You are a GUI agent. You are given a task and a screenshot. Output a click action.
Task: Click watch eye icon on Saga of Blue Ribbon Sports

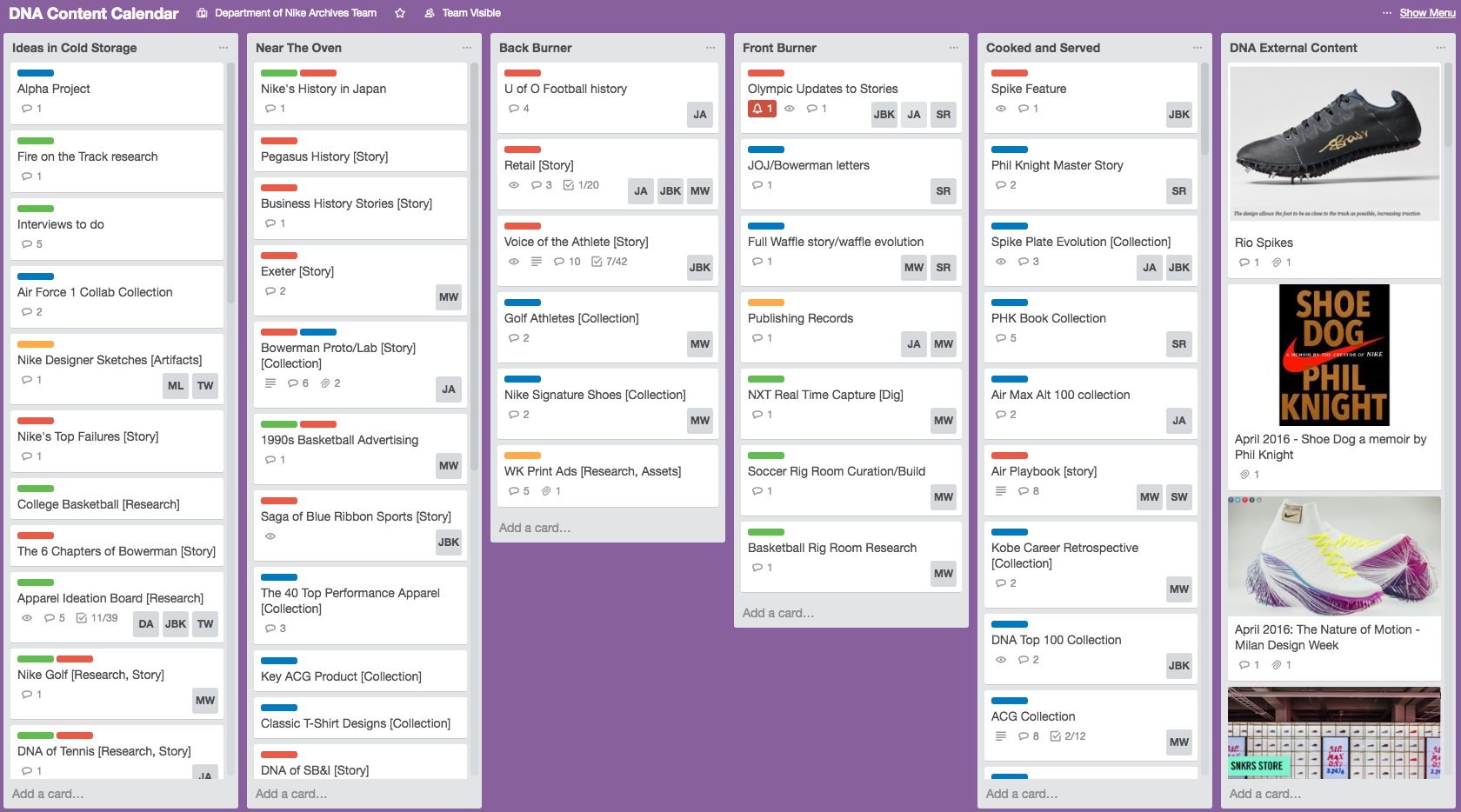(x=270, y=536)
